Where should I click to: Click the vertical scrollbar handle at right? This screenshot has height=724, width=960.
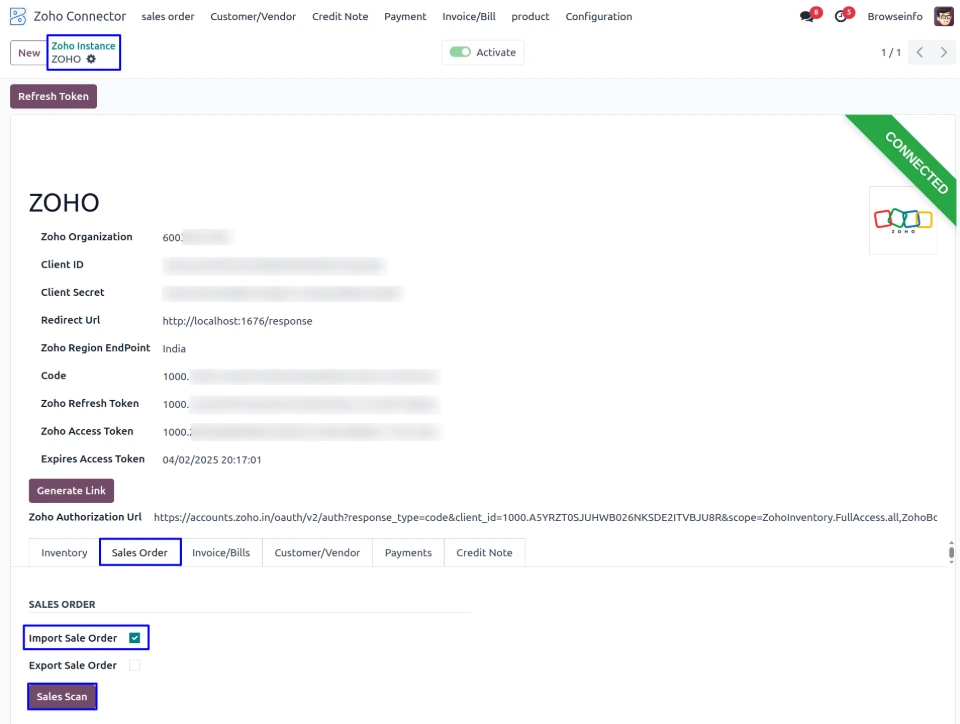pos(951,553)
